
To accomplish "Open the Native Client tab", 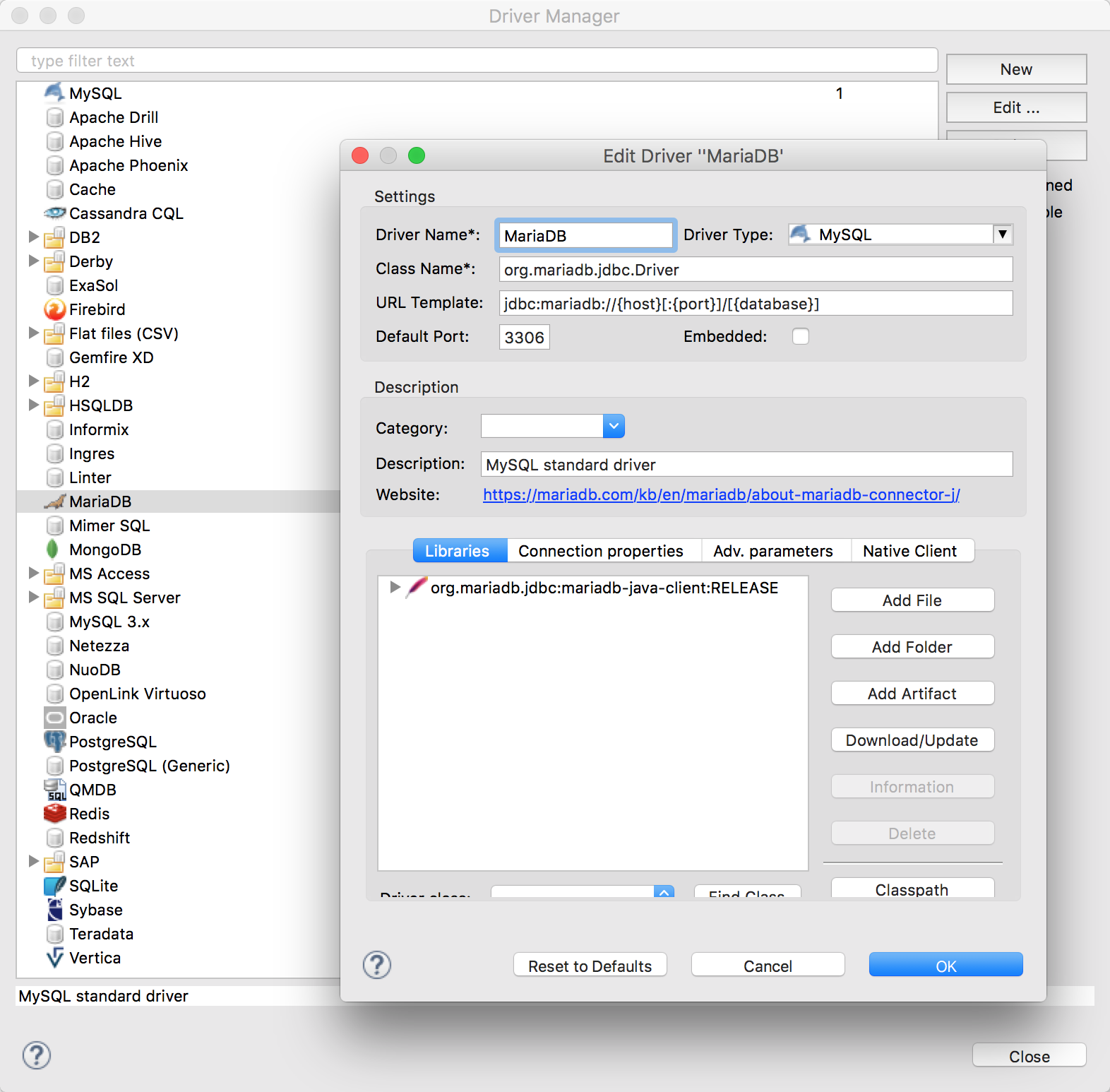I will tap(909, 551).
